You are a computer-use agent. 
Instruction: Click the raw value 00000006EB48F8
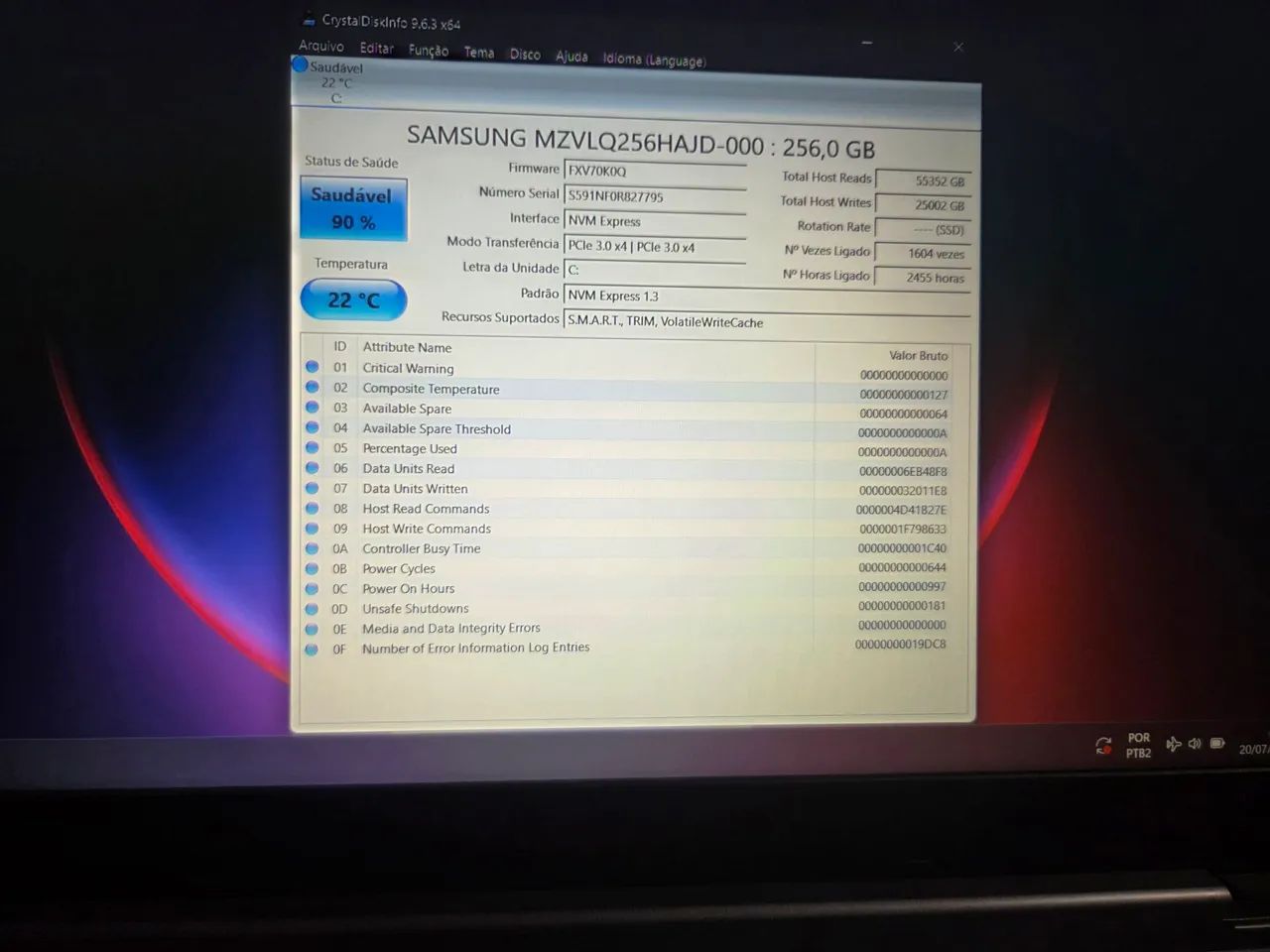[x=903, y=471]
